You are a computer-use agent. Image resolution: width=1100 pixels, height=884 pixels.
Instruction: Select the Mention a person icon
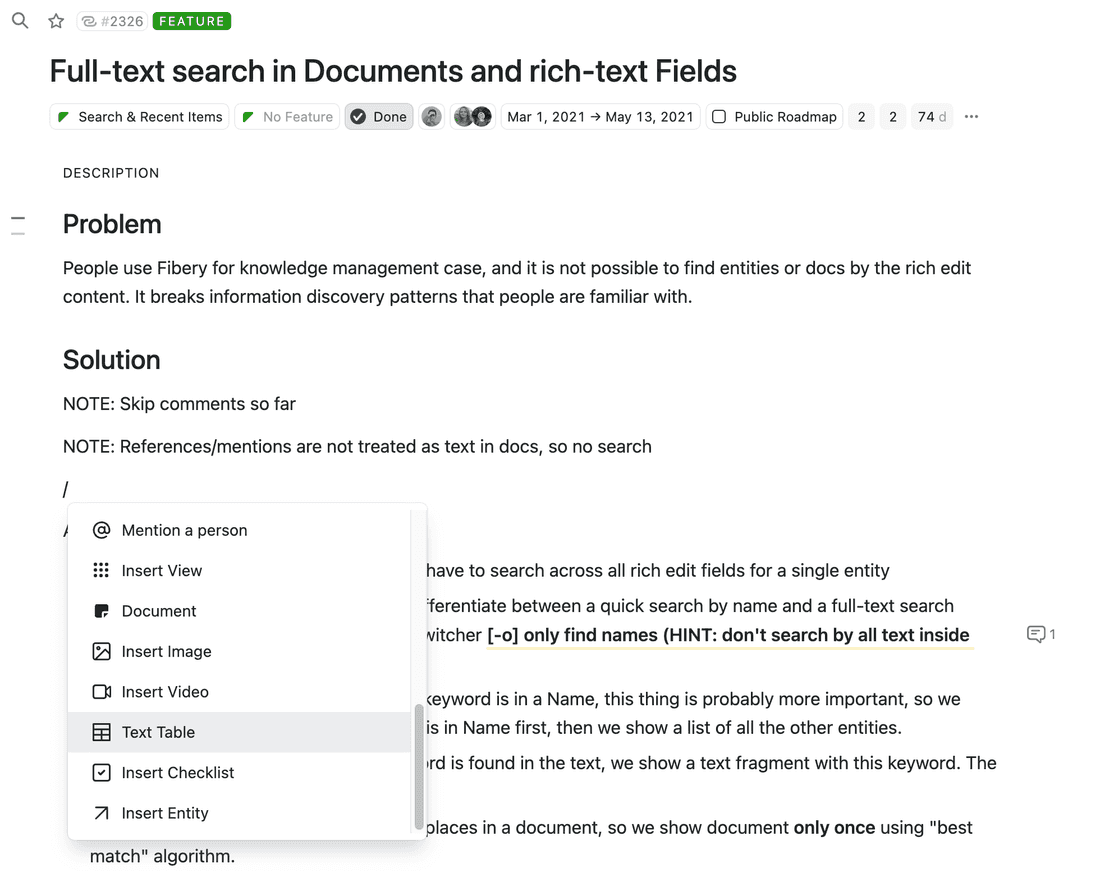pyautogui.click(x=101, y=530)
